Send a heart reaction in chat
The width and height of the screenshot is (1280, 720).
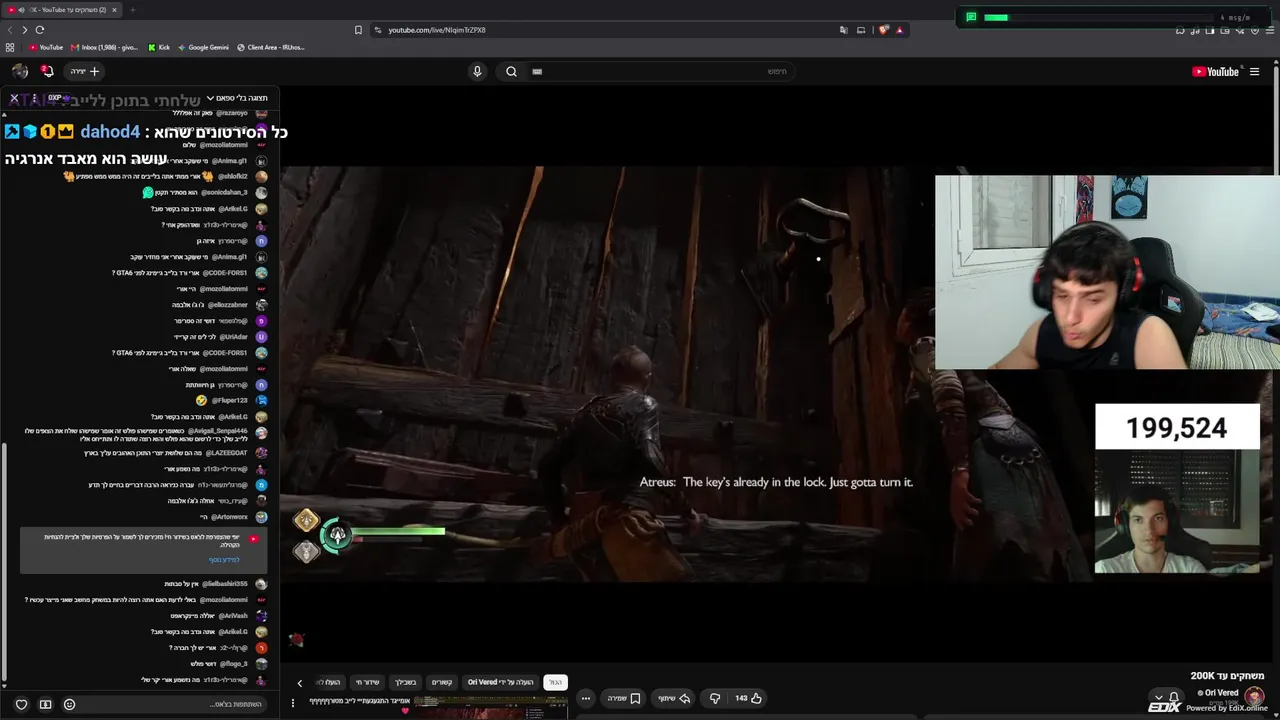coord(21,704)
